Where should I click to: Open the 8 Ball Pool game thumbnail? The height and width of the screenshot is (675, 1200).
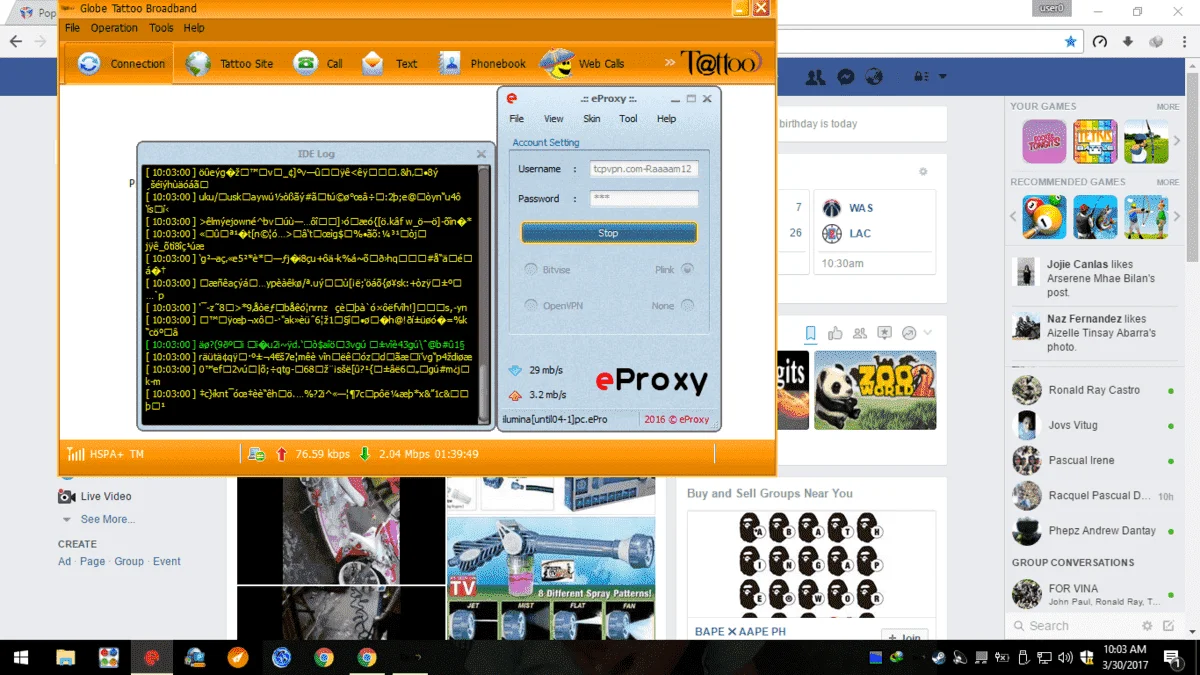pos(1044,217)
